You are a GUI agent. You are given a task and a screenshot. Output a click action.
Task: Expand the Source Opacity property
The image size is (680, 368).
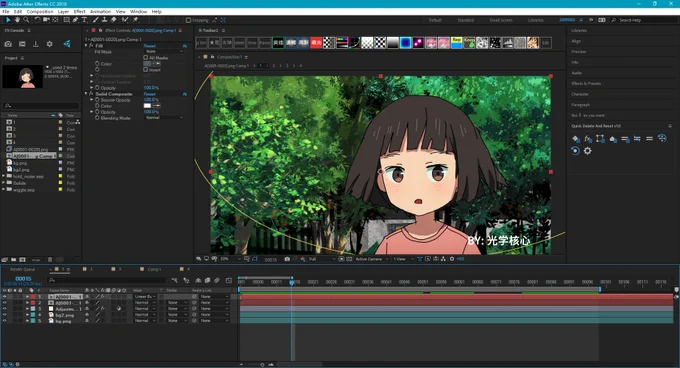pos(92,100)
